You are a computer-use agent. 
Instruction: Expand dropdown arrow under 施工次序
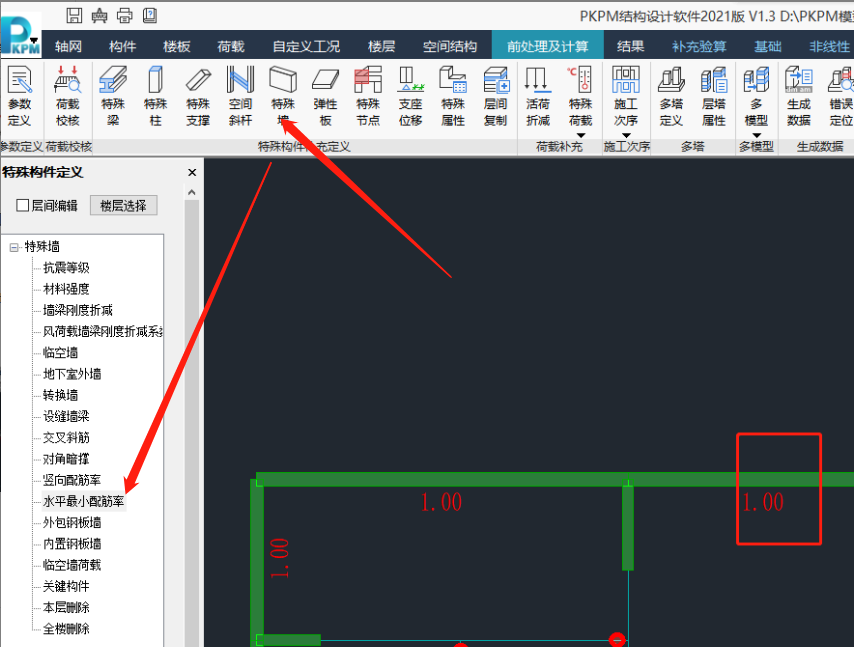[x=626, y=135]
